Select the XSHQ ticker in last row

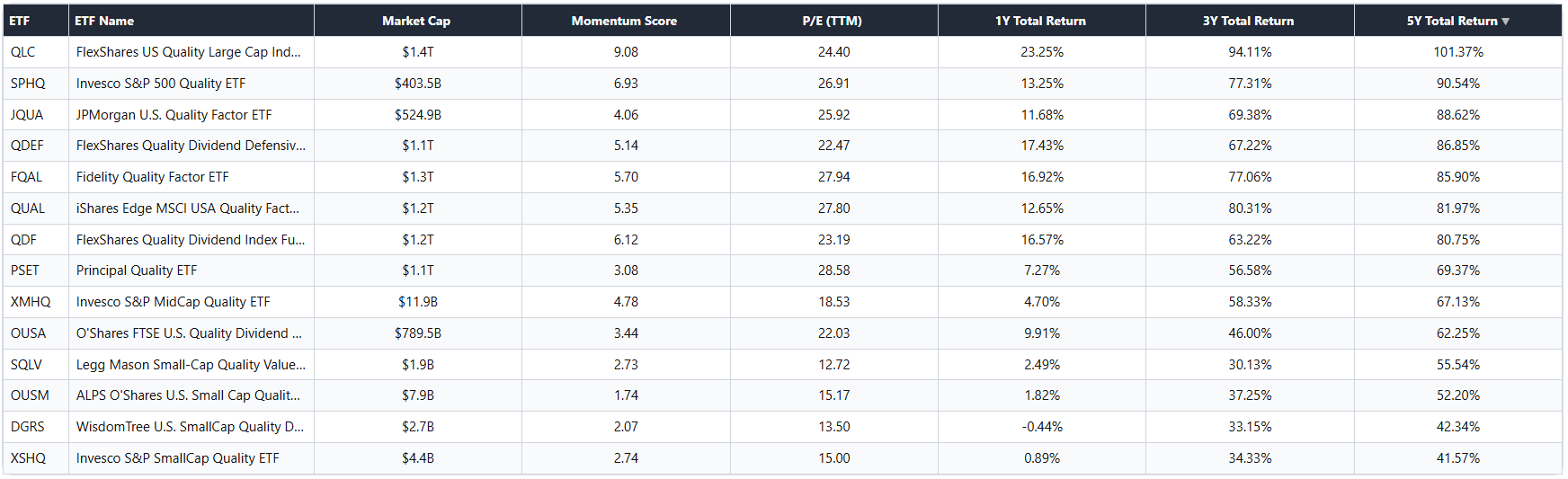click(29, 458)
